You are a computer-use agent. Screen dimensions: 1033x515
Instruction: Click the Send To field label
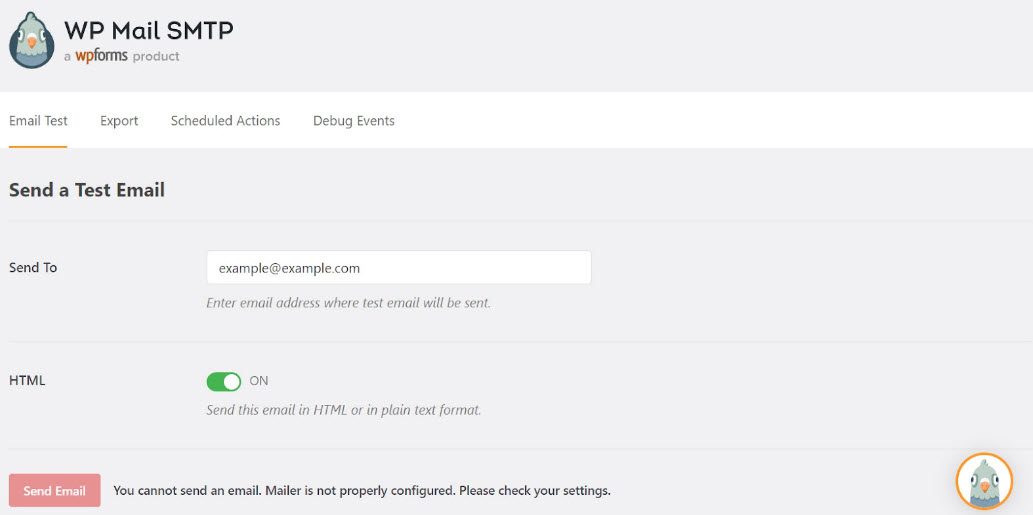(x=33, y=267)
